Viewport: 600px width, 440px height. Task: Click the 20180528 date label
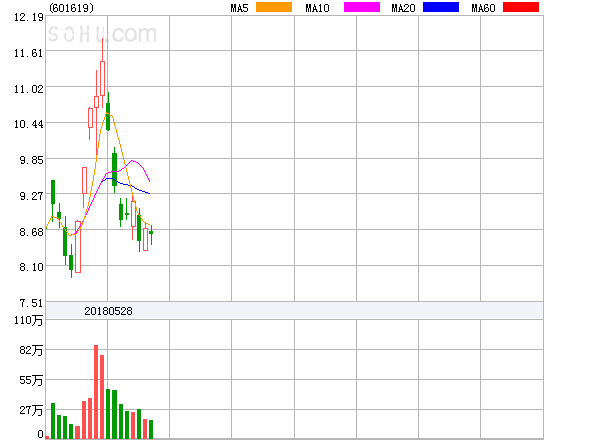click(x=108, y=311)
